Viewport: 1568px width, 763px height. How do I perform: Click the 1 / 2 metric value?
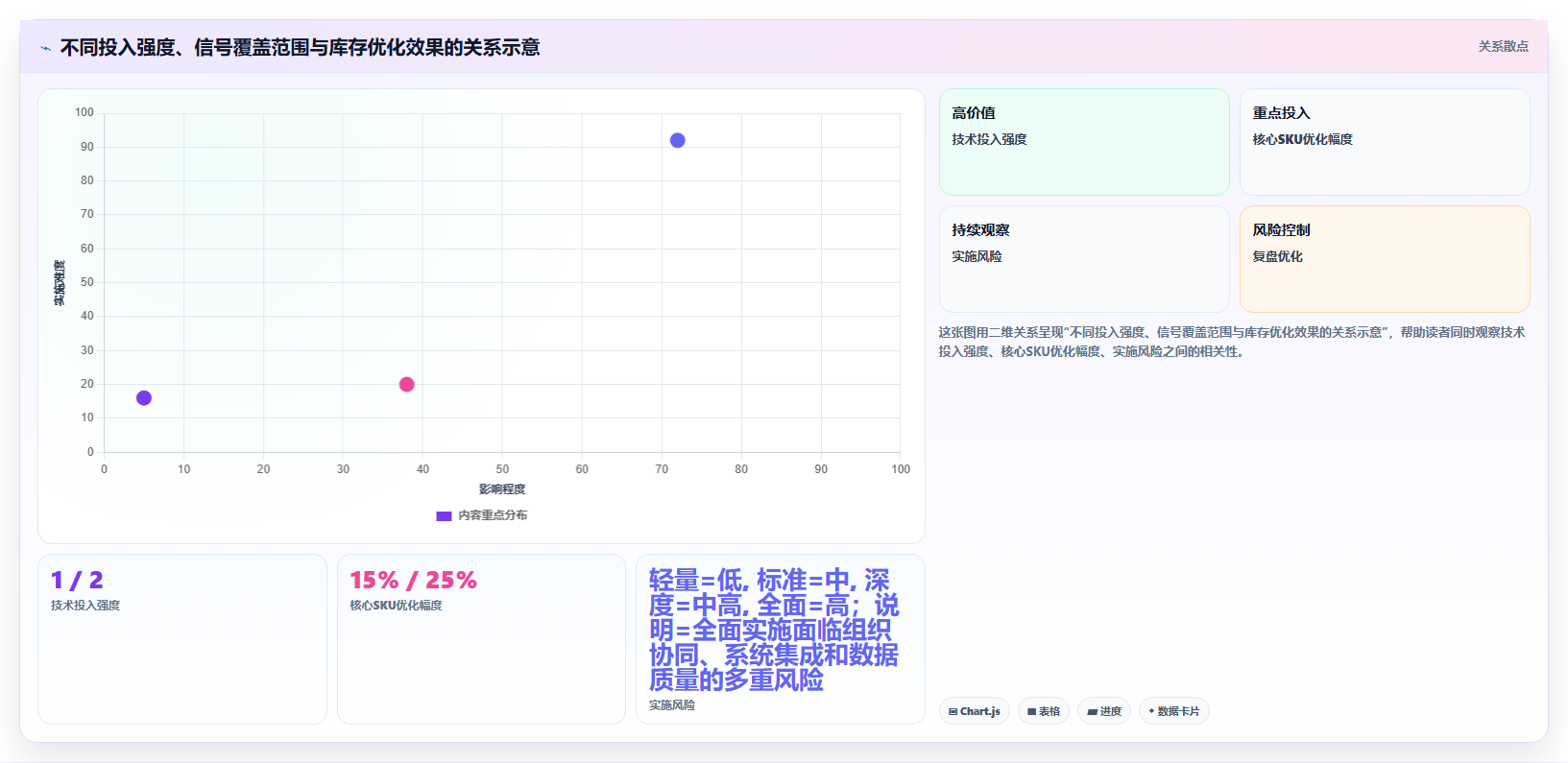pos(77,580)
